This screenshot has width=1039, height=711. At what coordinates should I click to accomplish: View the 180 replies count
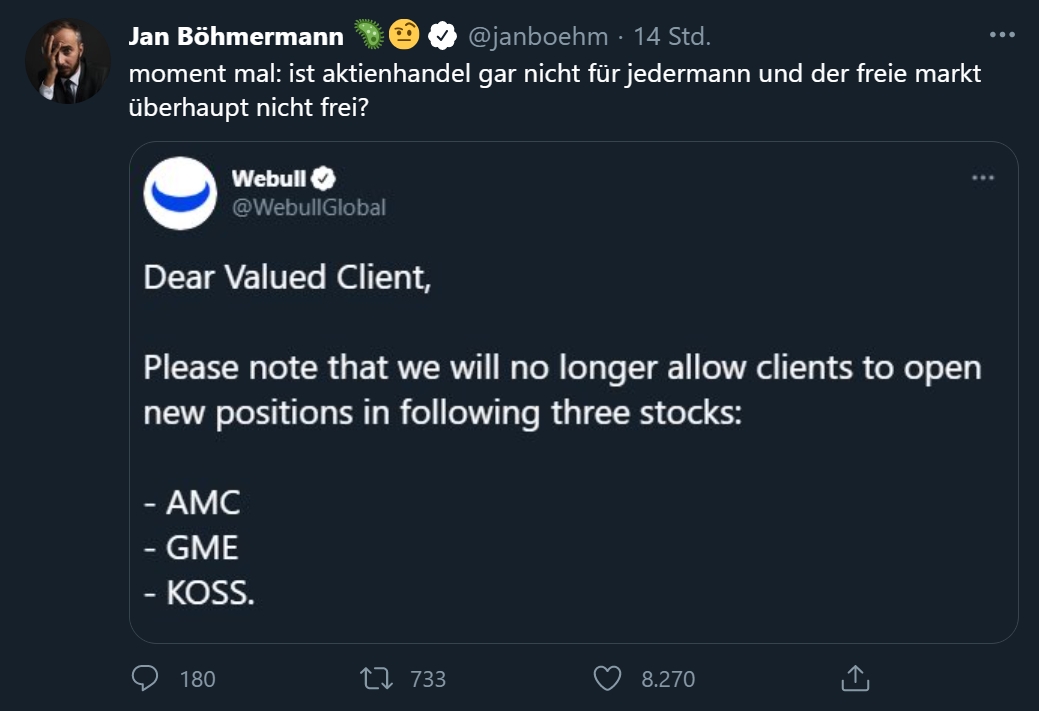click(x=197, y=679)
